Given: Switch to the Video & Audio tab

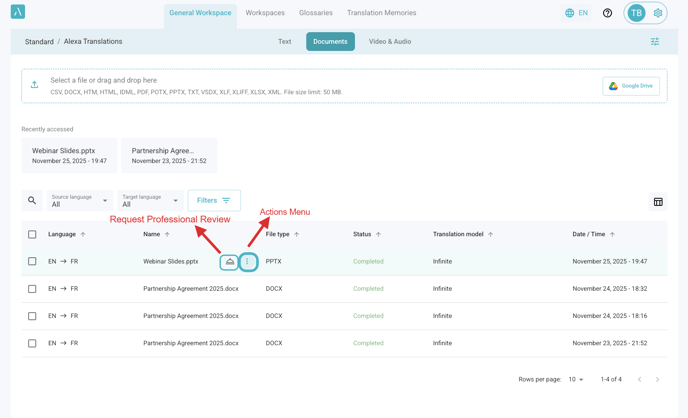Looking at the screenshot, I should pos(389,42).
